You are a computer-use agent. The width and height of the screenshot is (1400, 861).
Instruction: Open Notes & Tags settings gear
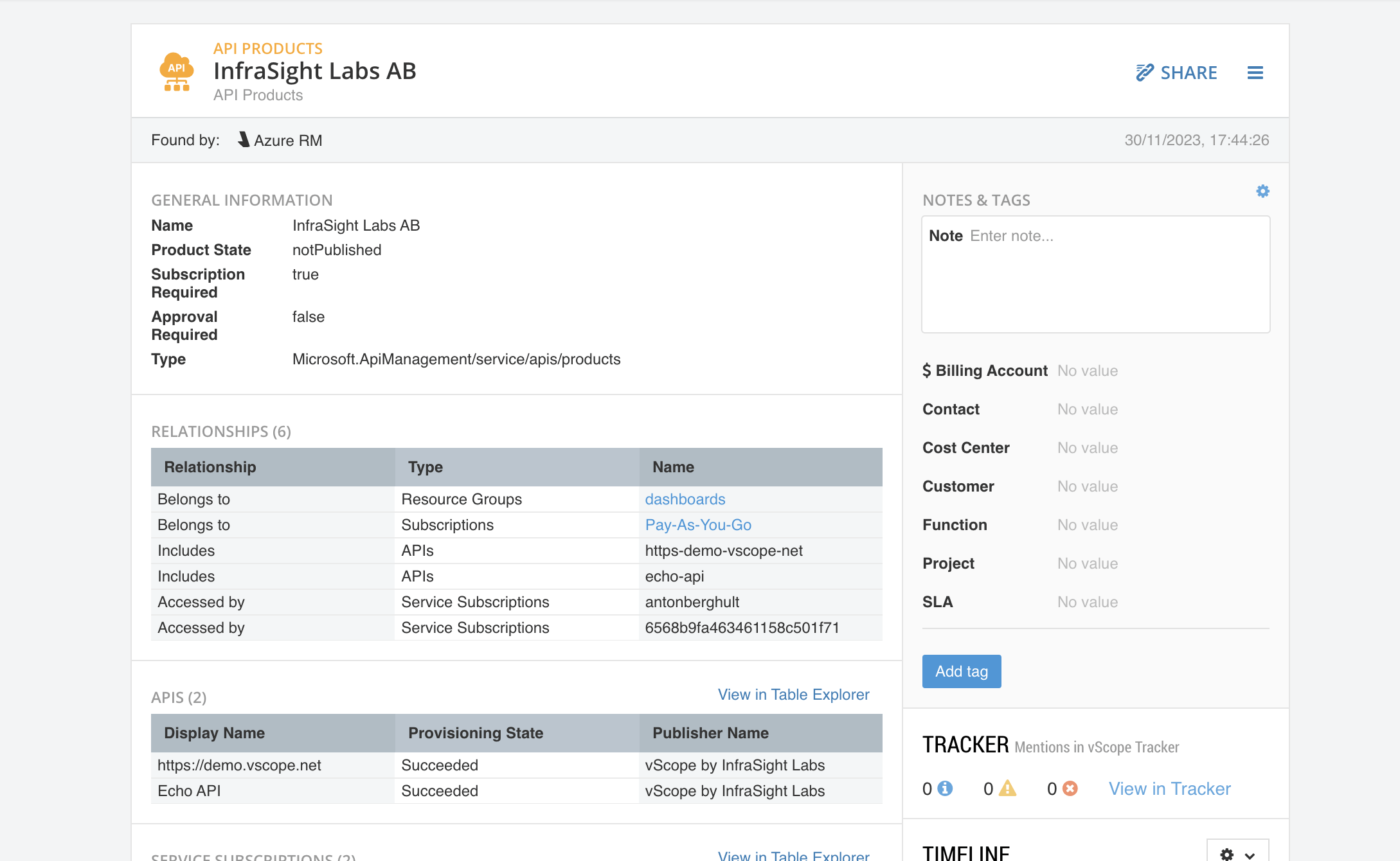(x=1262, y=191)
